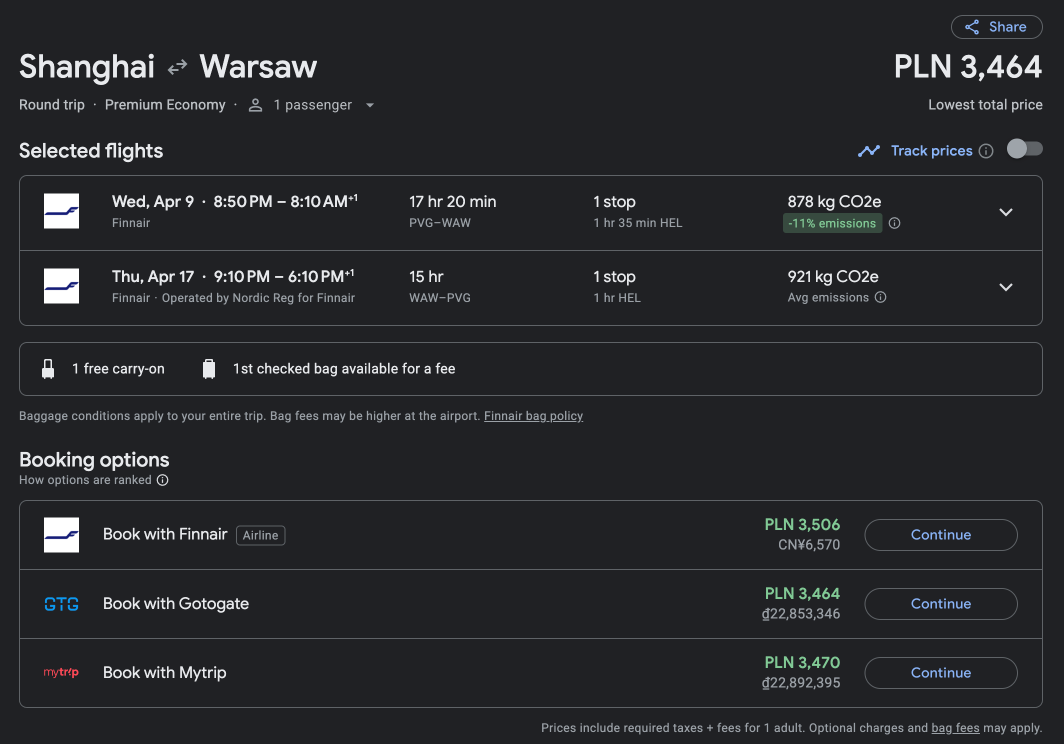1064x744 pixels.
Task: Continue booking with Gotogate
Action: (940, 603)
